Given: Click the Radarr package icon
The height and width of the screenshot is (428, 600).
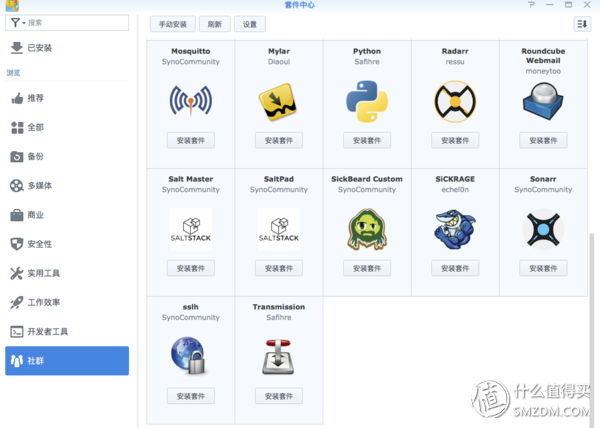Looking at the screenshot, I should tap(454, 101).
